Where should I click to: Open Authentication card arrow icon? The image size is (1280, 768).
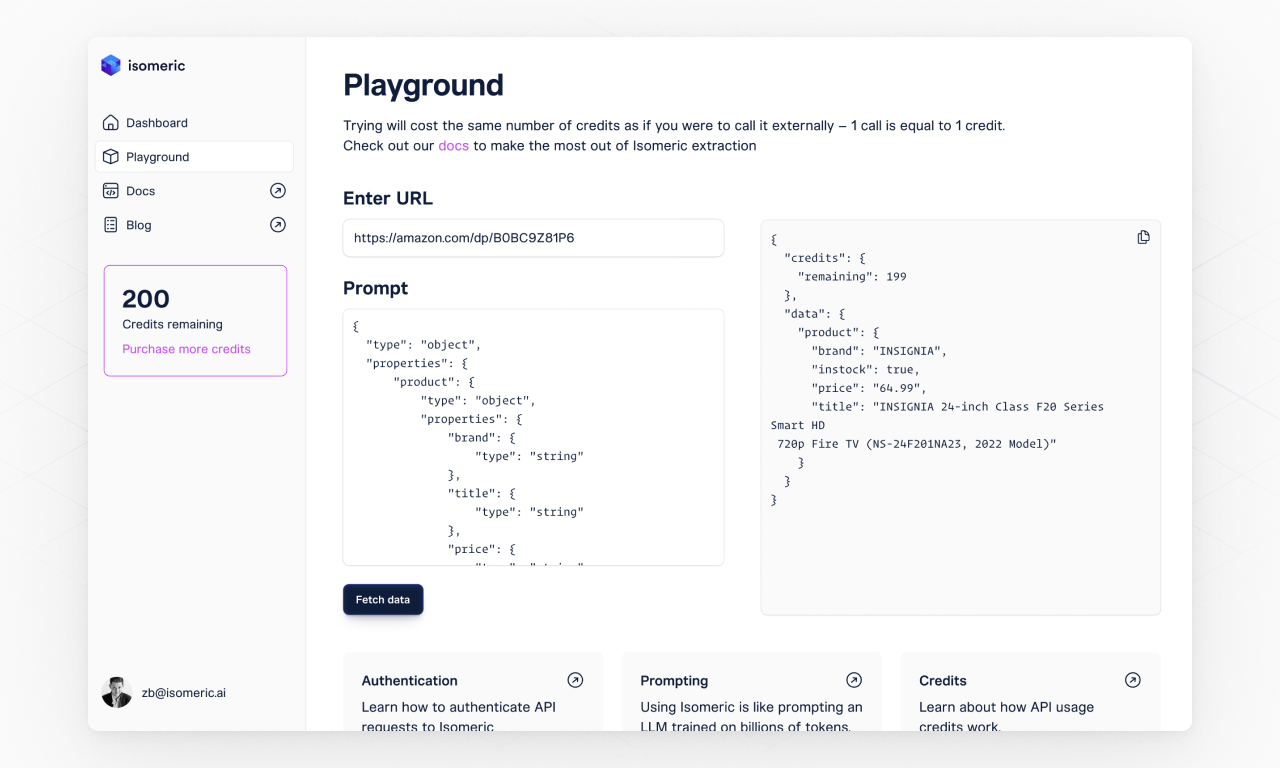(575, 680)
